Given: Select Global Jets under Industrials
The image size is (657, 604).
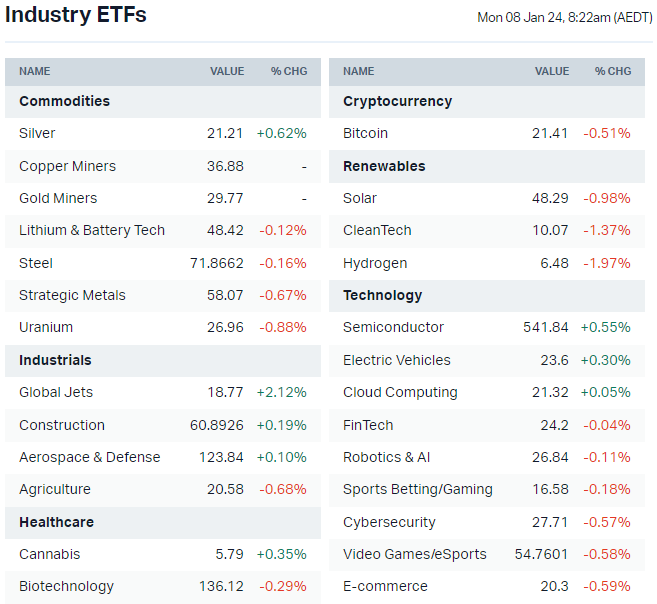Looking at the screenshot, I should click(x=56, y=392).
